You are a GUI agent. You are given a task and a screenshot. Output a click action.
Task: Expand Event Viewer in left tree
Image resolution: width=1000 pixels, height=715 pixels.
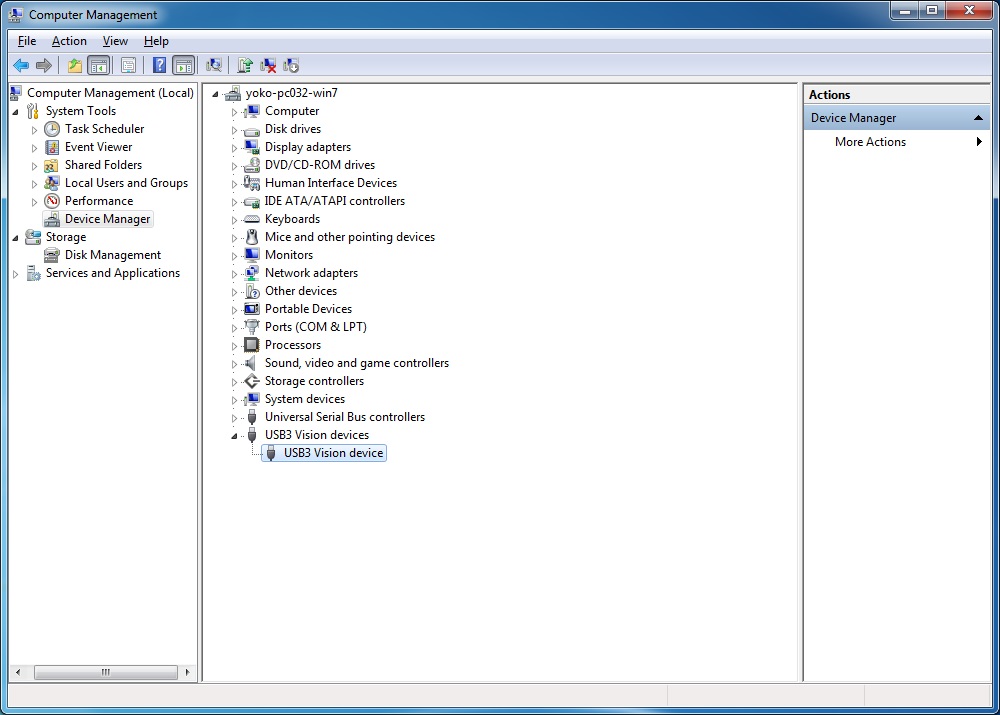click(x=34, y=148)
